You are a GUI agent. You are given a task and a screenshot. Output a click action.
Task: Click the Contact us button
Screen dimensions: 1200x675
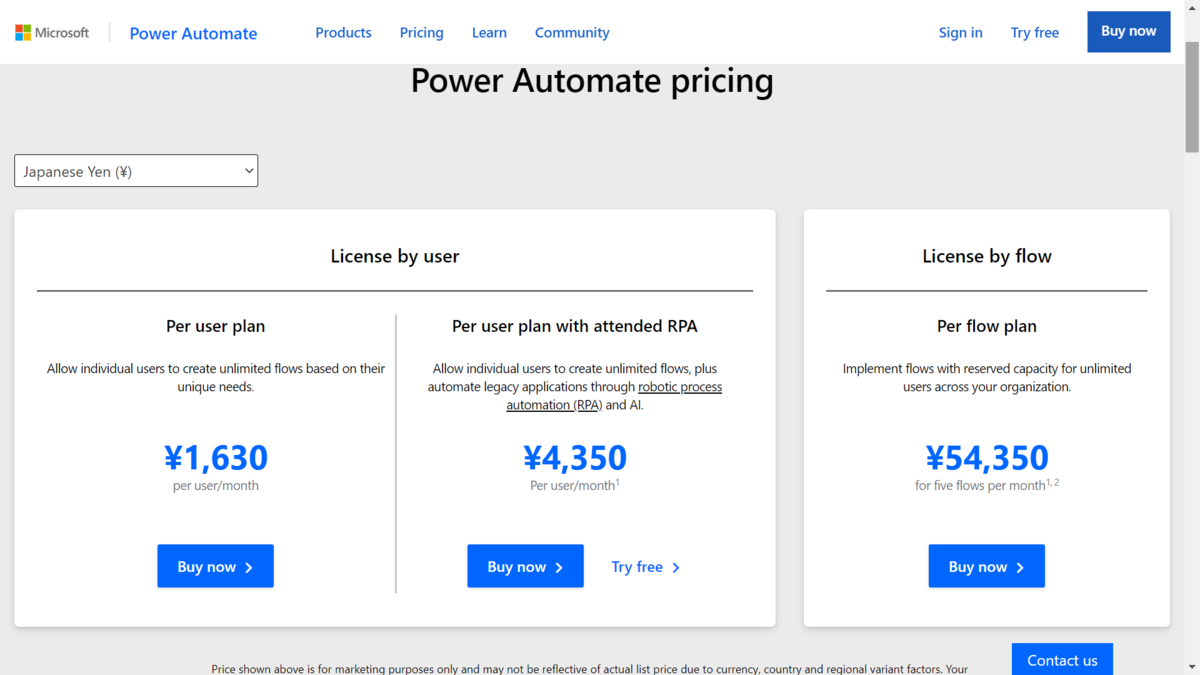(x=1062, y=659)
